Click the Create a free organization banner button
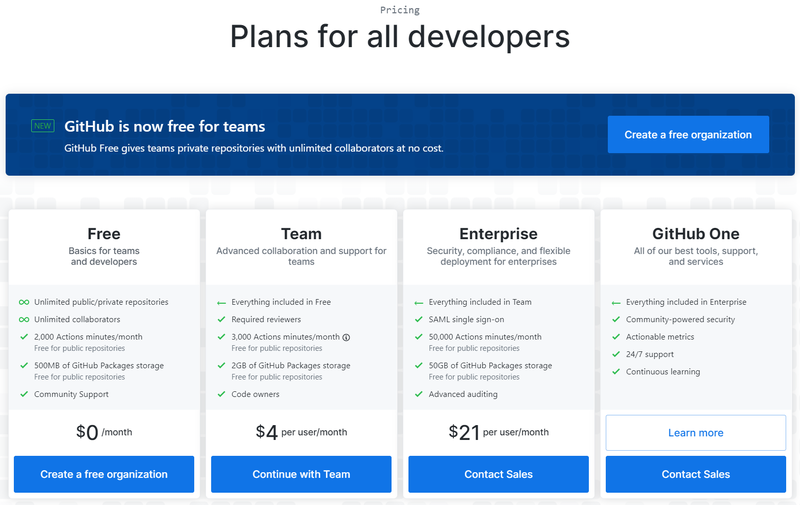The width and height of the screenshot is (800, 505). (688, 135)
